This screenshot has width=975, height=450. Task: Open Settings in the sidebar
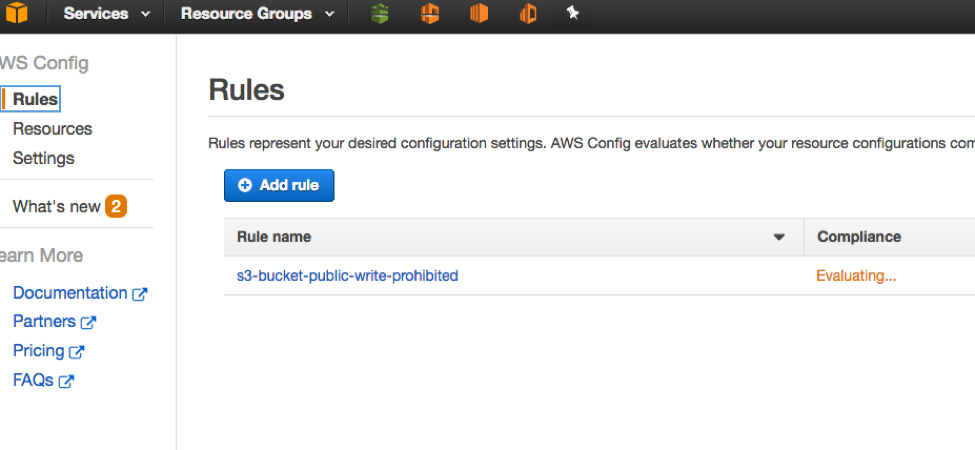43,158
